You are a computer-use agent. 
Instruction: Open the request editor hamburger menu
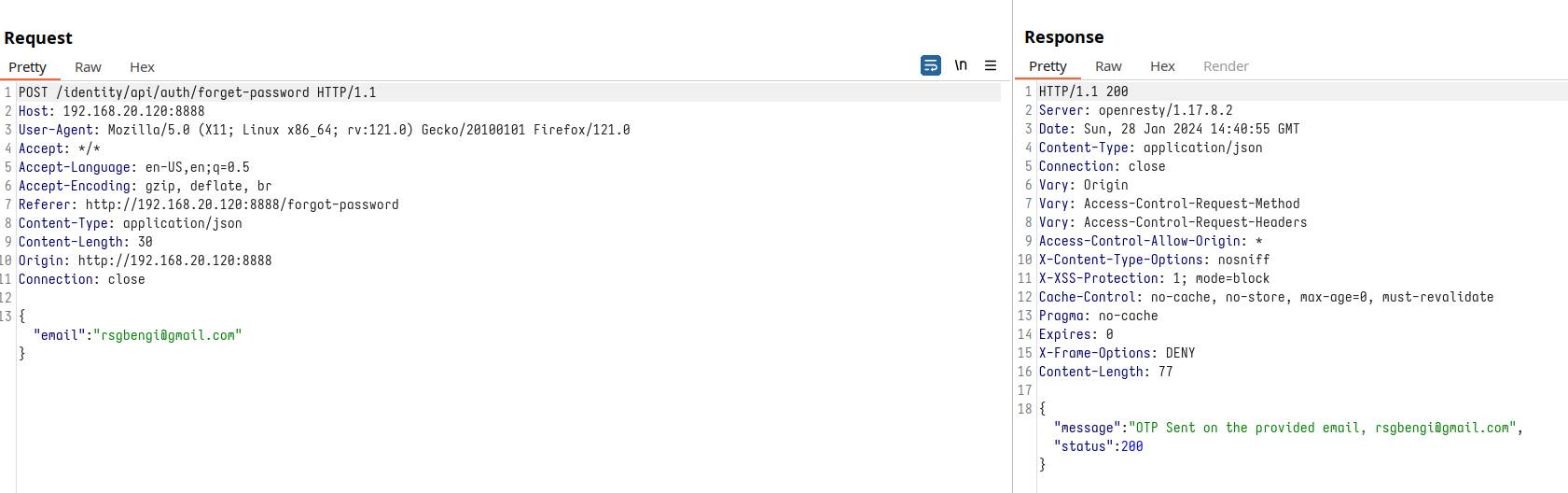pyautogui.click(x=991, y=65)
